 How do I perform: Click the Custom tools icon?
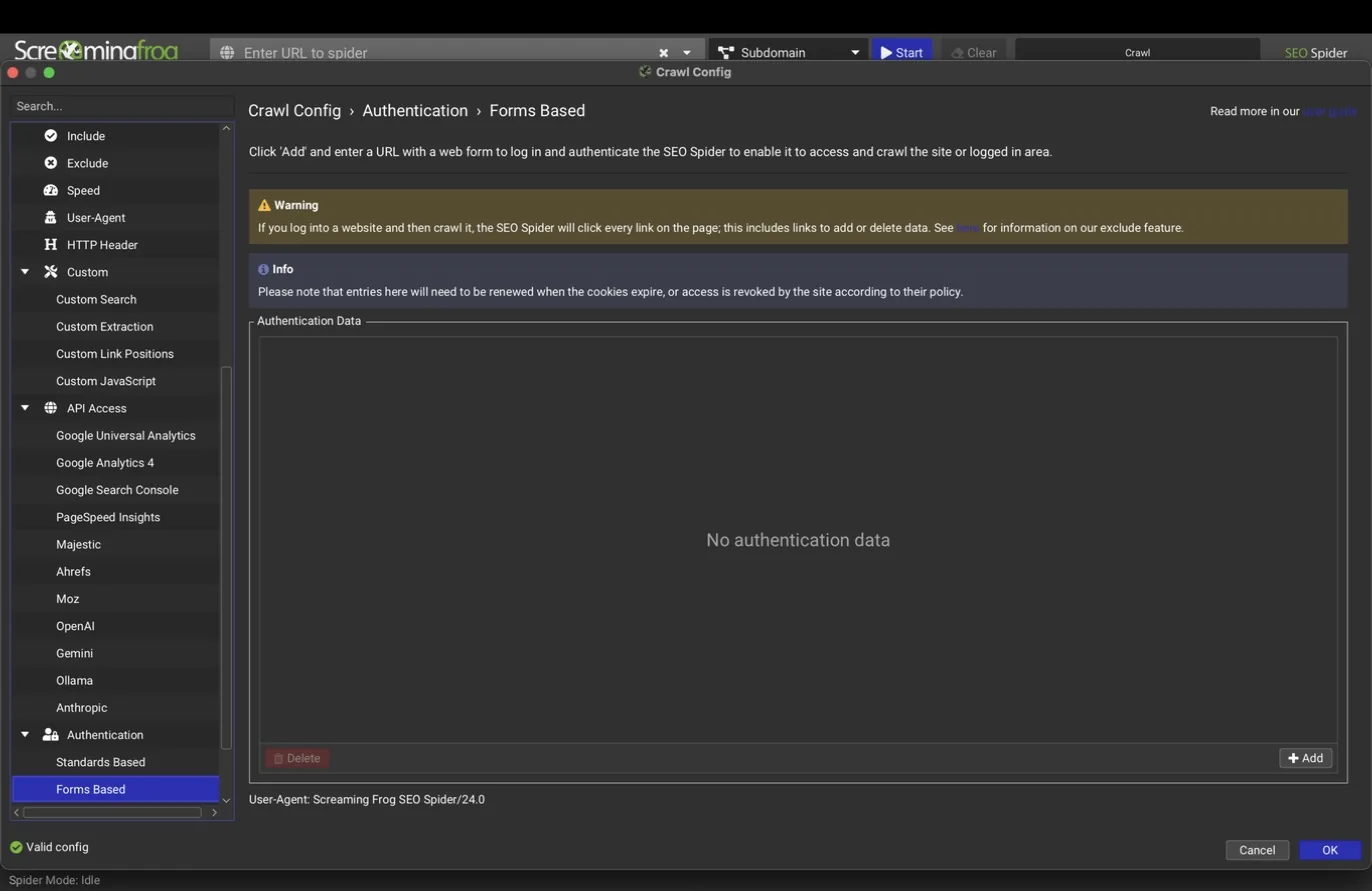pyautogui.click(x=51, y=272)
